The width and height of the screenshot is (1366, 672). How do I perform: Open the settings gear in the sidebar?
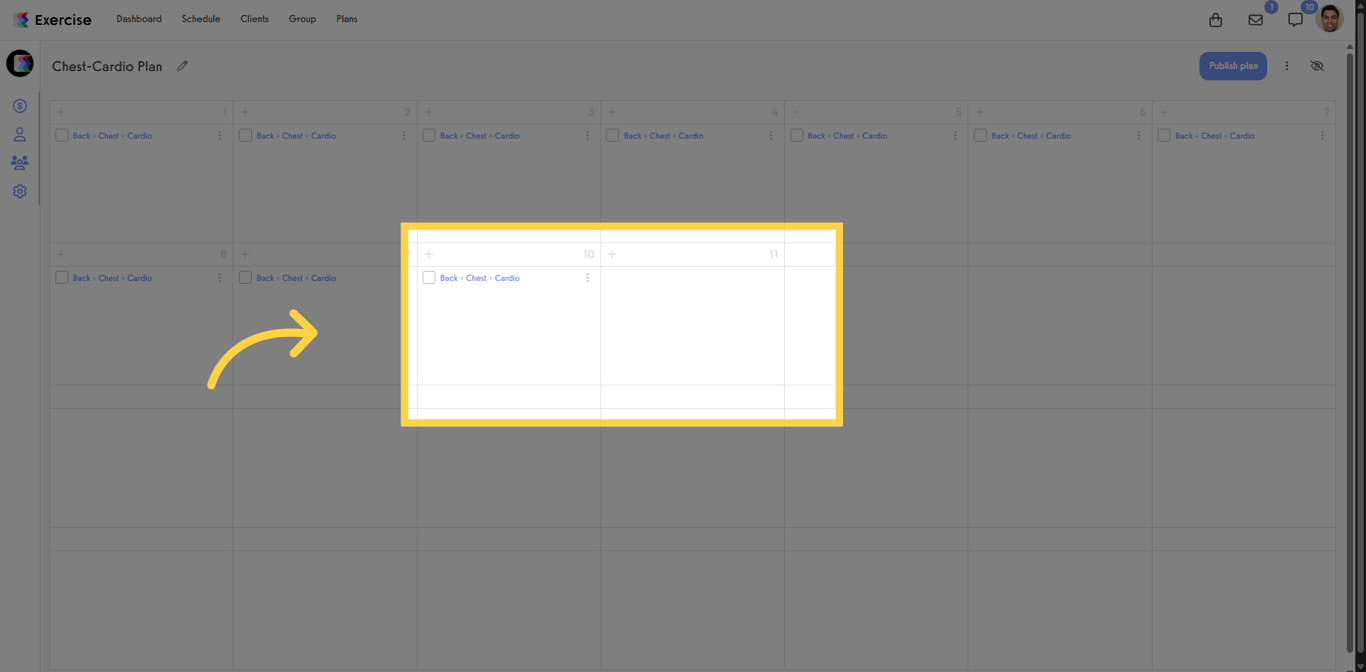pos(19,191)
